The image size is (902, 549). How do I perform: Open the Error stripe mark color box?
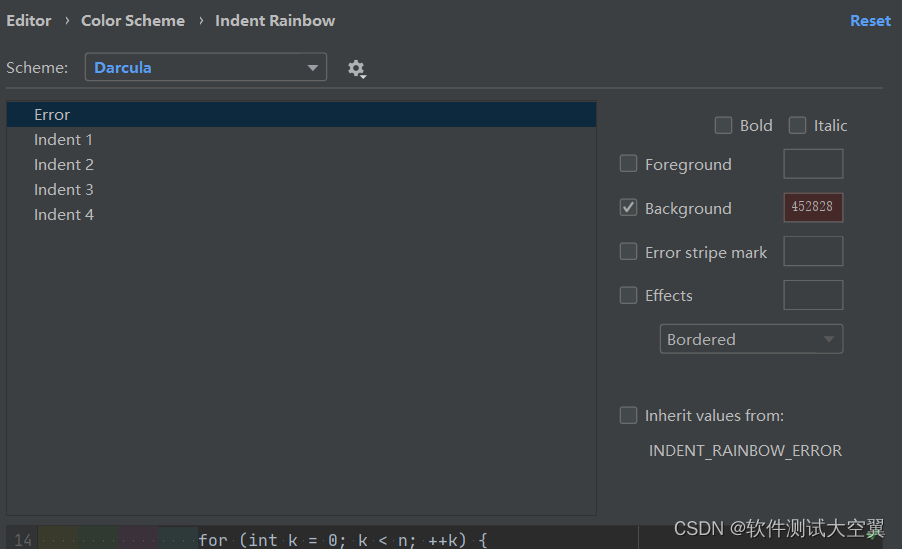pos(813,252)
